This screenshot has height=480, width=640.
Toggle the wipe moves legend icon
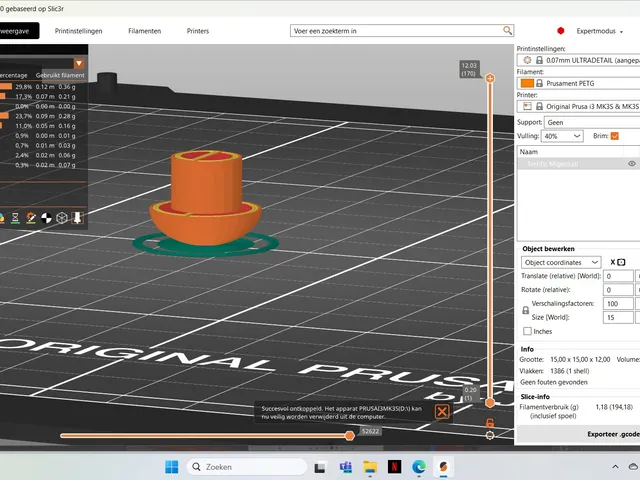[x=31, y=218]
